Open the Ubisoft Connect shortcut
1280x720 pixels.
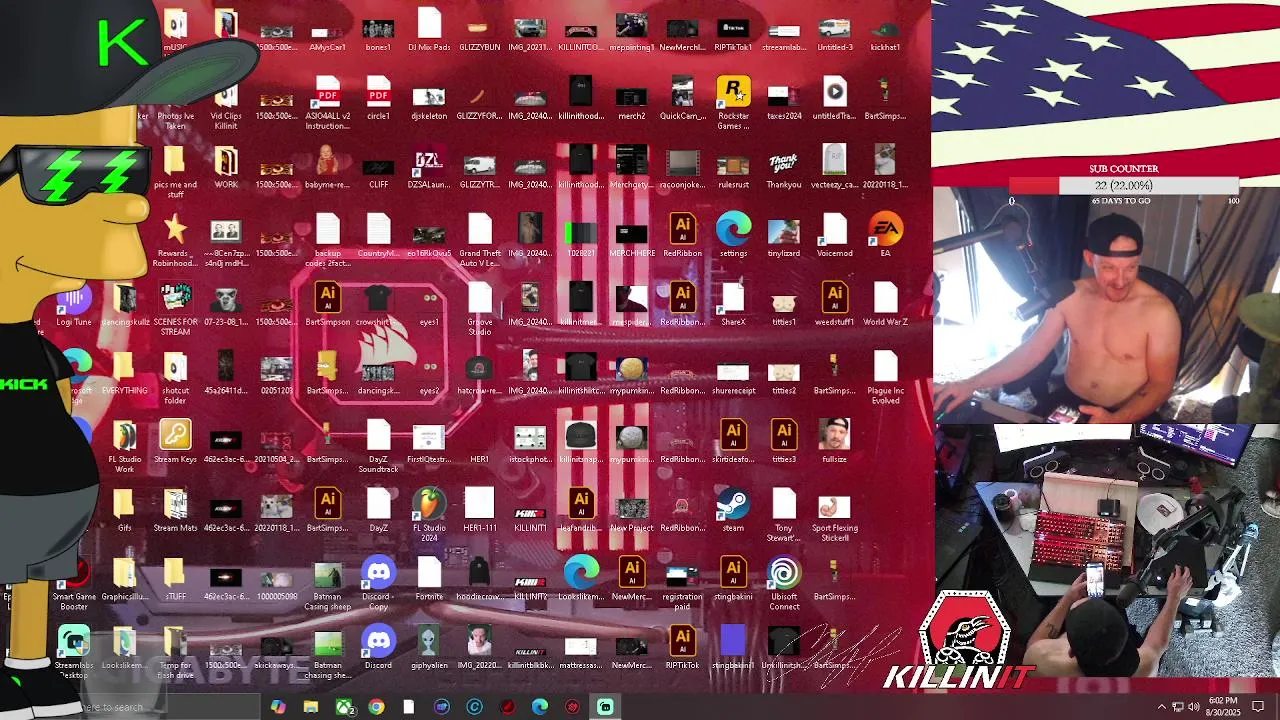[x=784, y=573]
